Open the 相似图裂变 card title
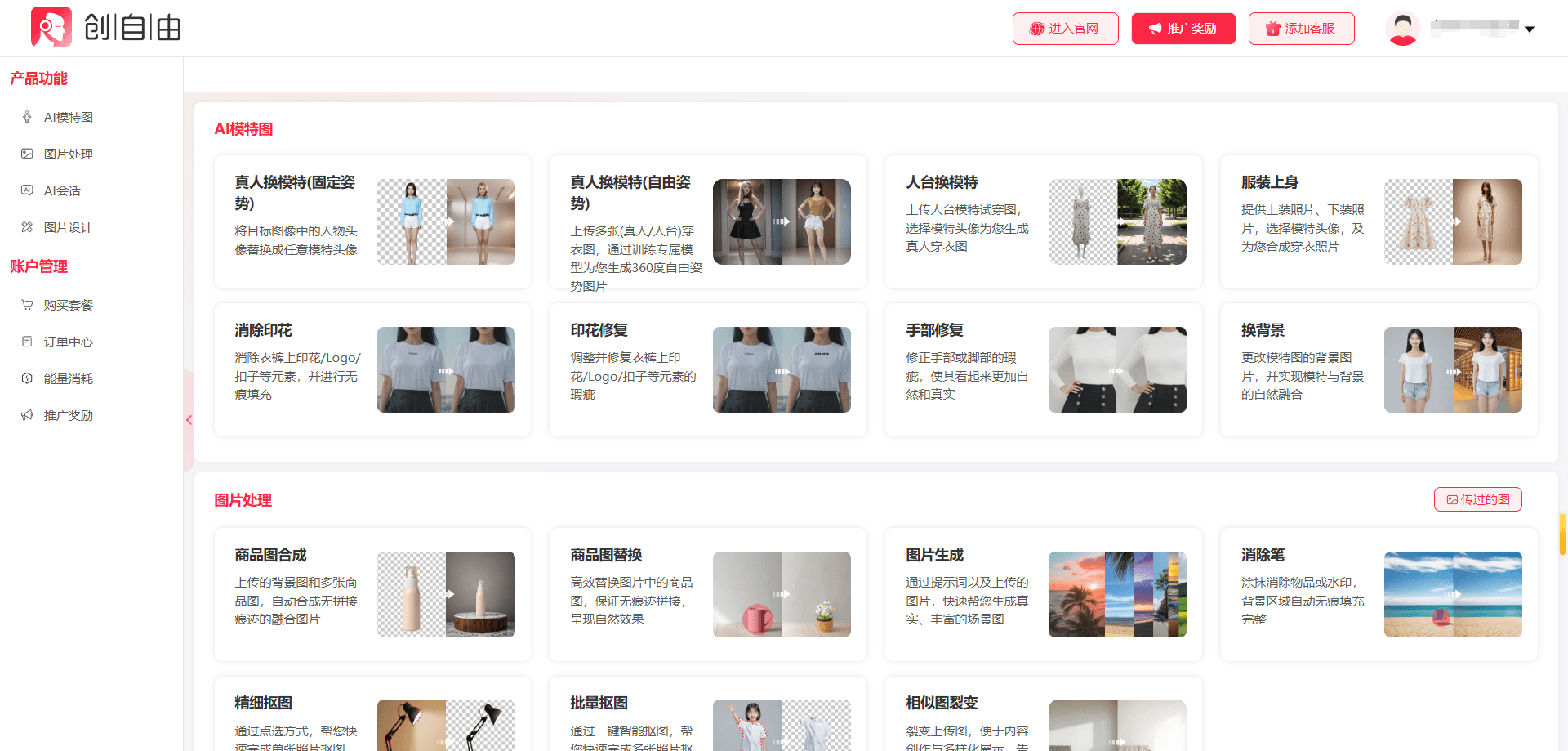1568x751 pixels. click(x=942, y=703)
